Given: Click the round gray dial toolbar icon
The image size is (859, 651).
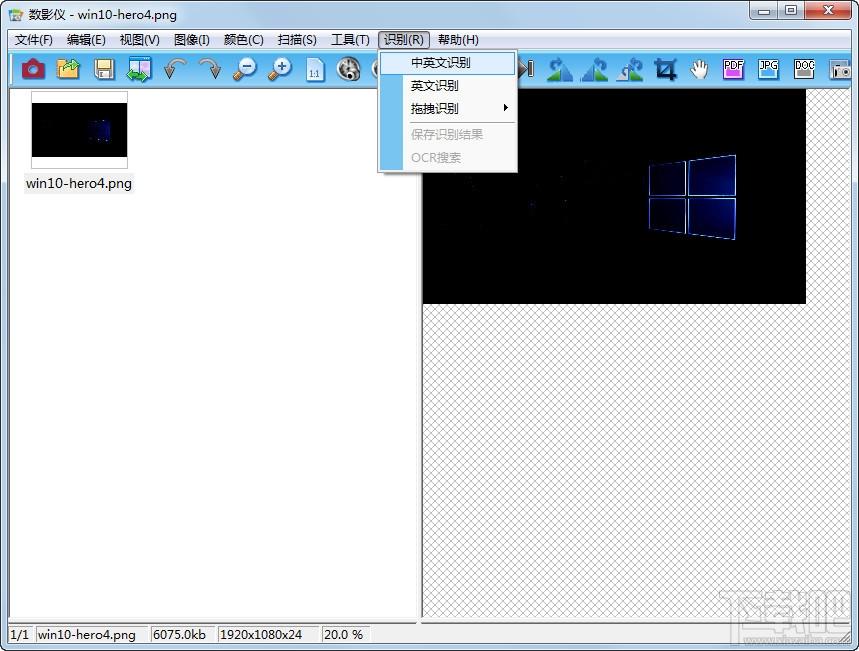Looking at the screenshot, I should [349, 70].
